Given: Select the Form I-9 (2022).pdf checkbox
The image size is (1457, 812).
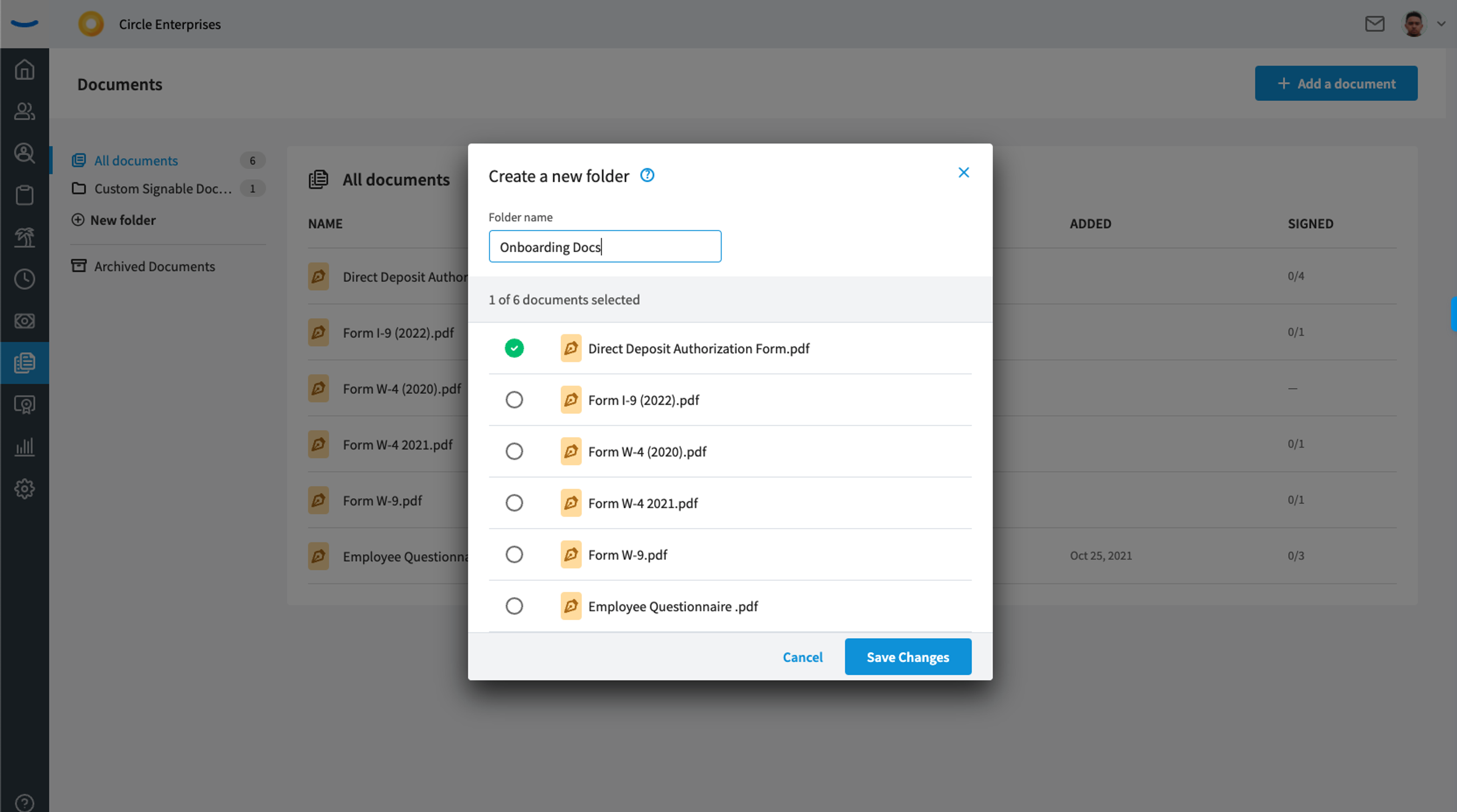Looking at the screenshot, I should (x=514, y=400).
